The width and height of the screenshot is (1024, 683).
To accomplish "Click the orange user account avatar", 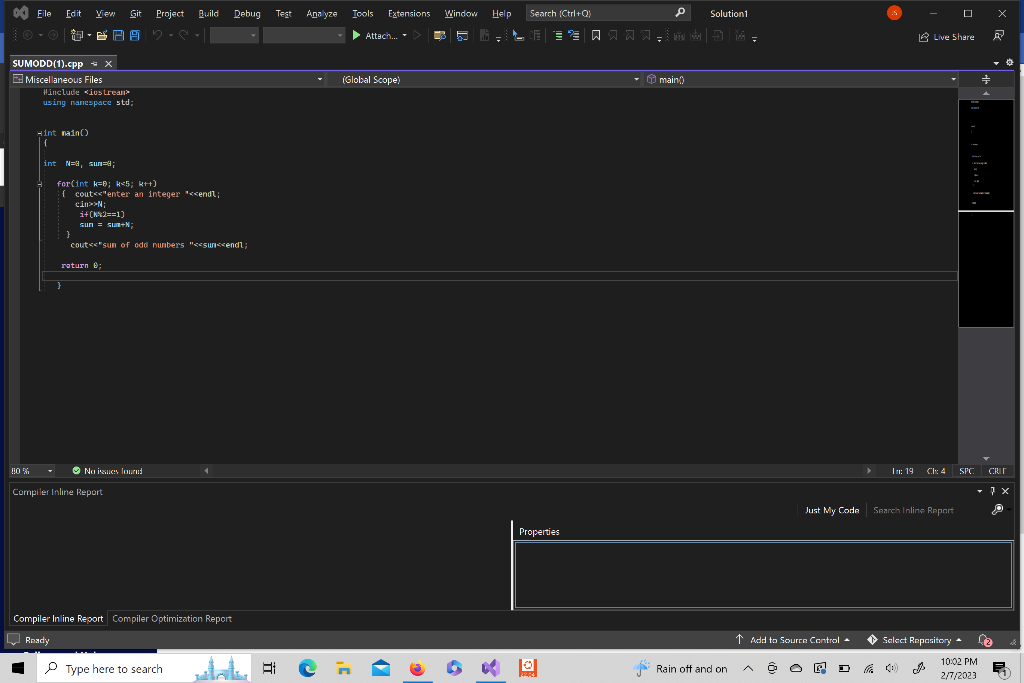I will (x=894, y=13).
